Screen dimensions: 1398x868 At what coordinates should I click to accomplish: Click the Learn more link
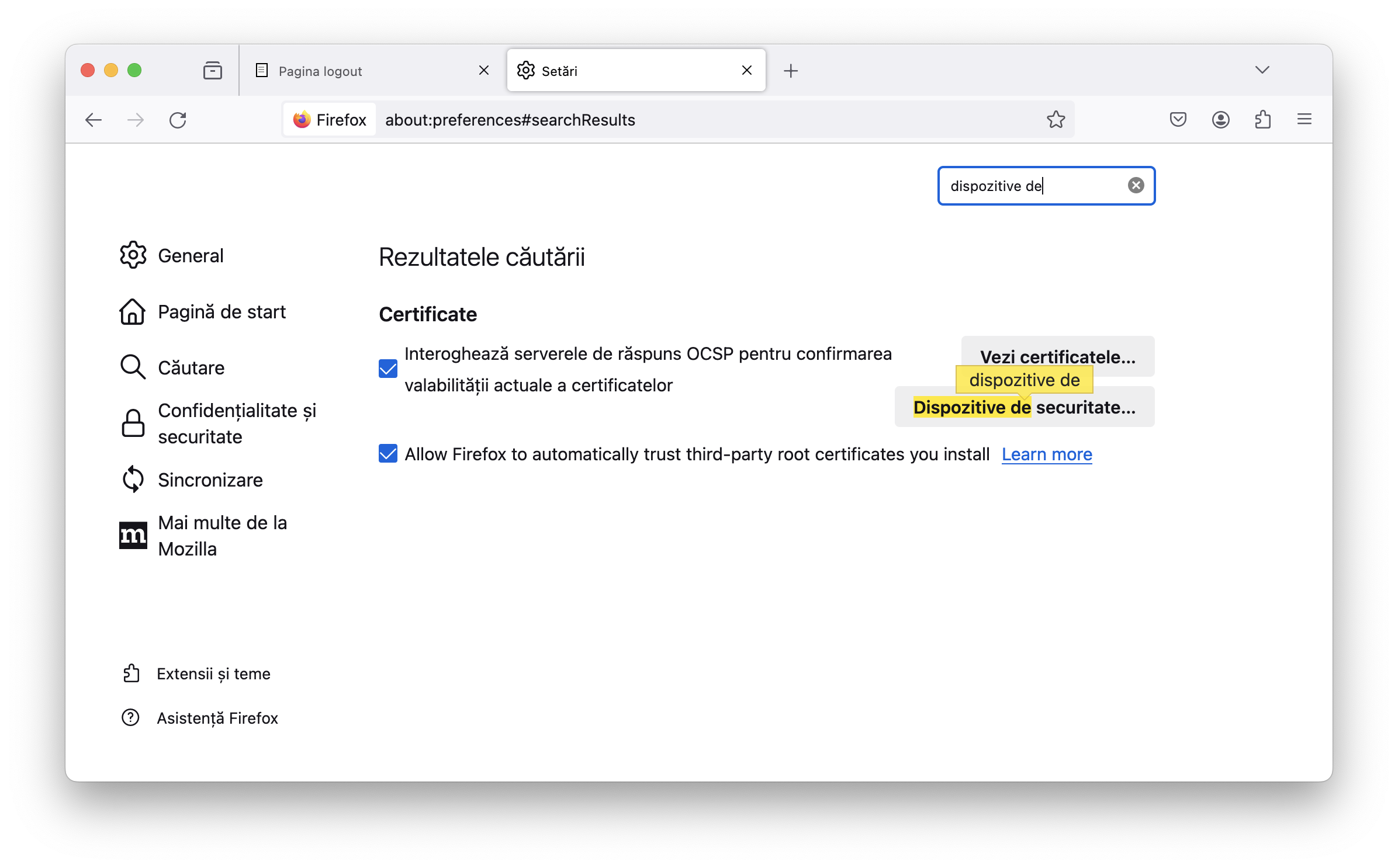coord(1046,454)
